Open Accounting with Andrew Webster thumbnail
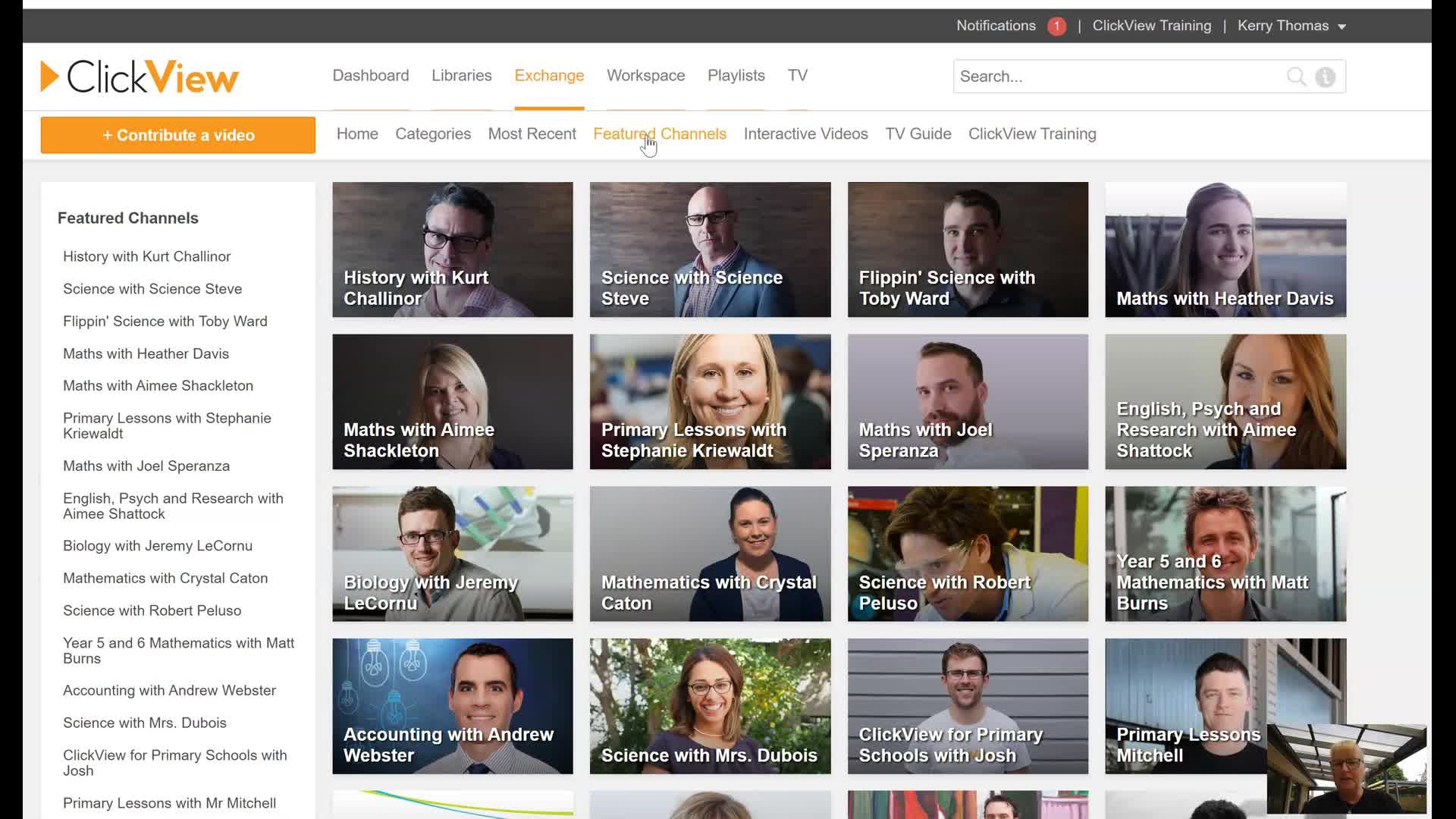The width and height of the screenshot is (1456, 819). click(452, 706)
